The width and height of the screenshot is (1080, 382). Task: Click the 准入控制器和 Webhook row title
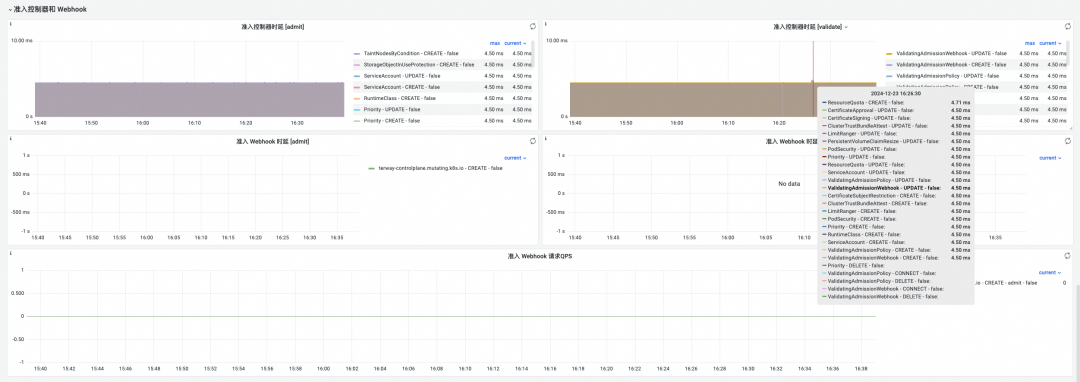coord(50,9)
